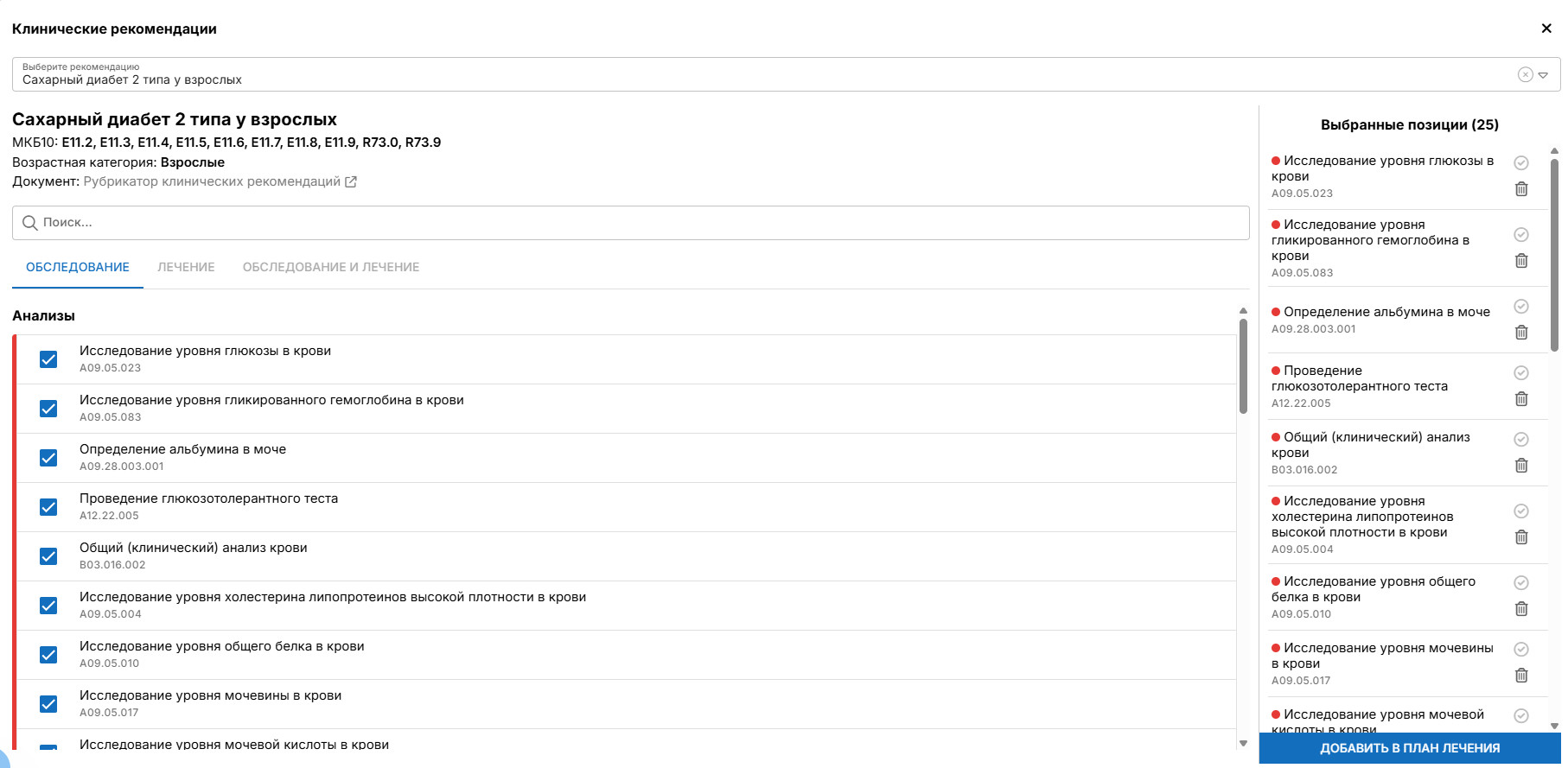
Task: Open external link icon next to Рубрикатор
Action: [x=351, y=182]
